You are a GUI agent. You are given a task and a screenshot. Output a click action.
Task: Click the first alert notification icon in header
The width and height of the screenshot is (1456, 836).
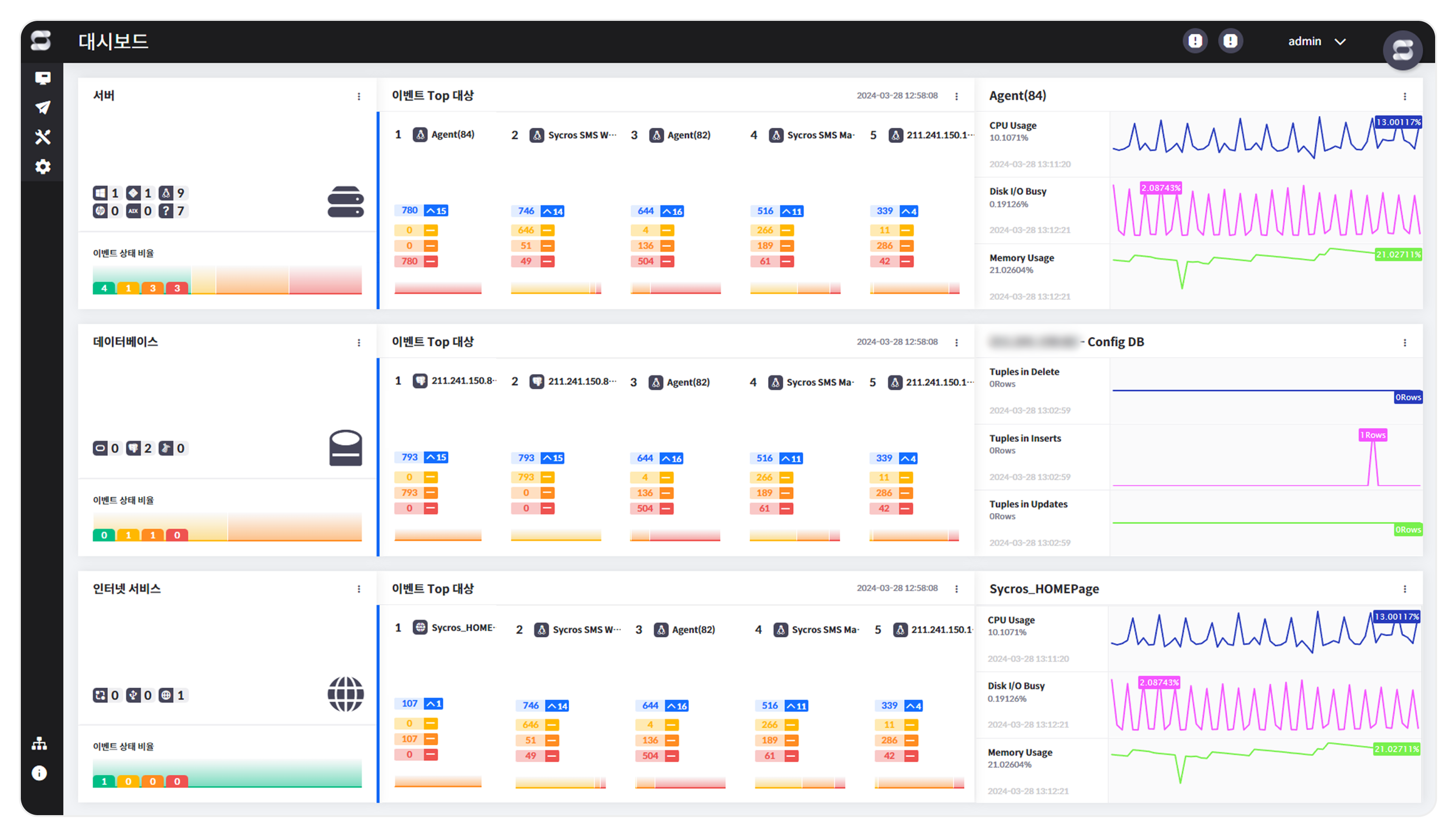click(1195, 41)
